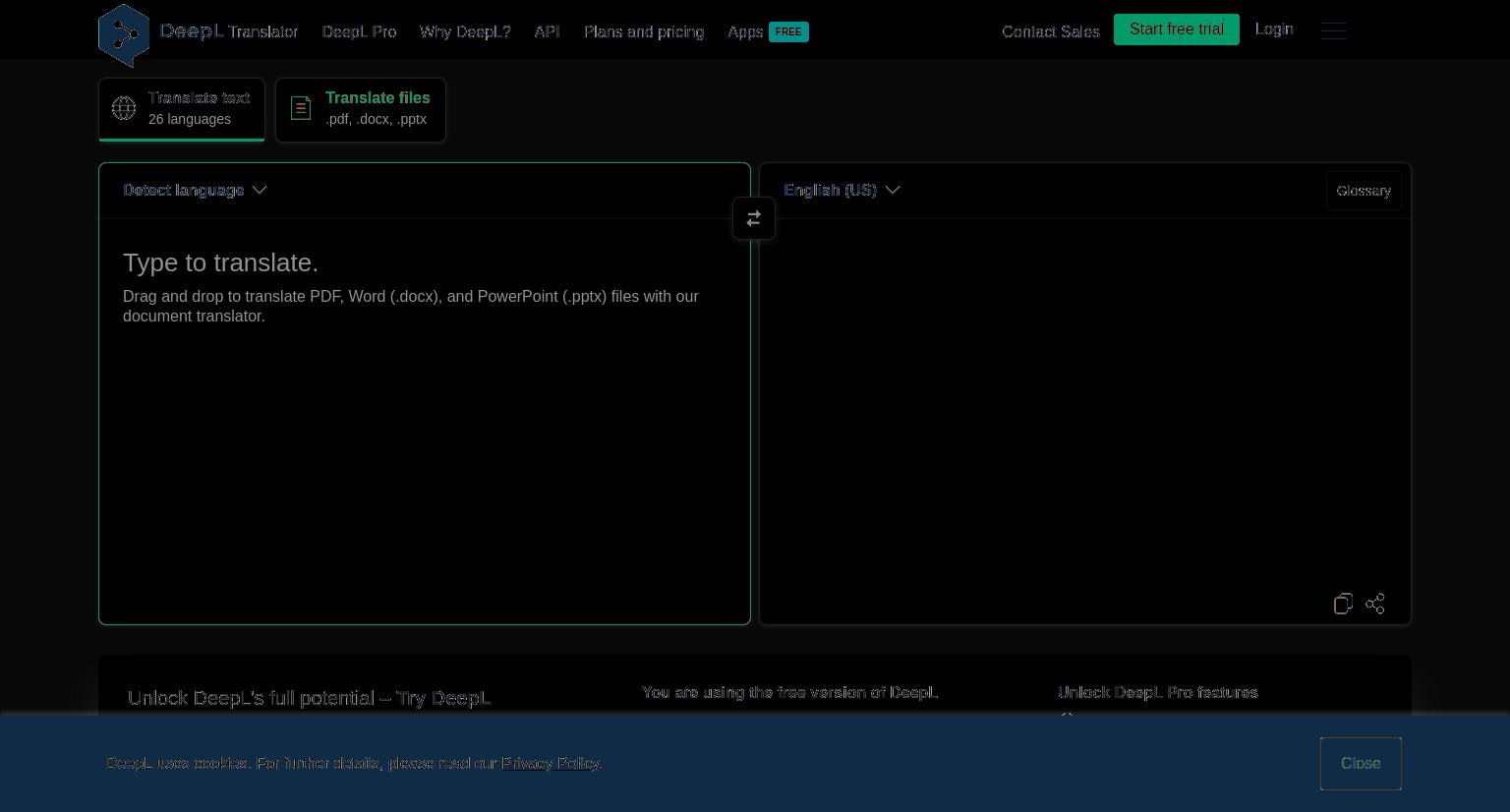The image size is (1510, 812).
Task: Open the Why DeepL? menu item
Action: [x=465, y=32]
